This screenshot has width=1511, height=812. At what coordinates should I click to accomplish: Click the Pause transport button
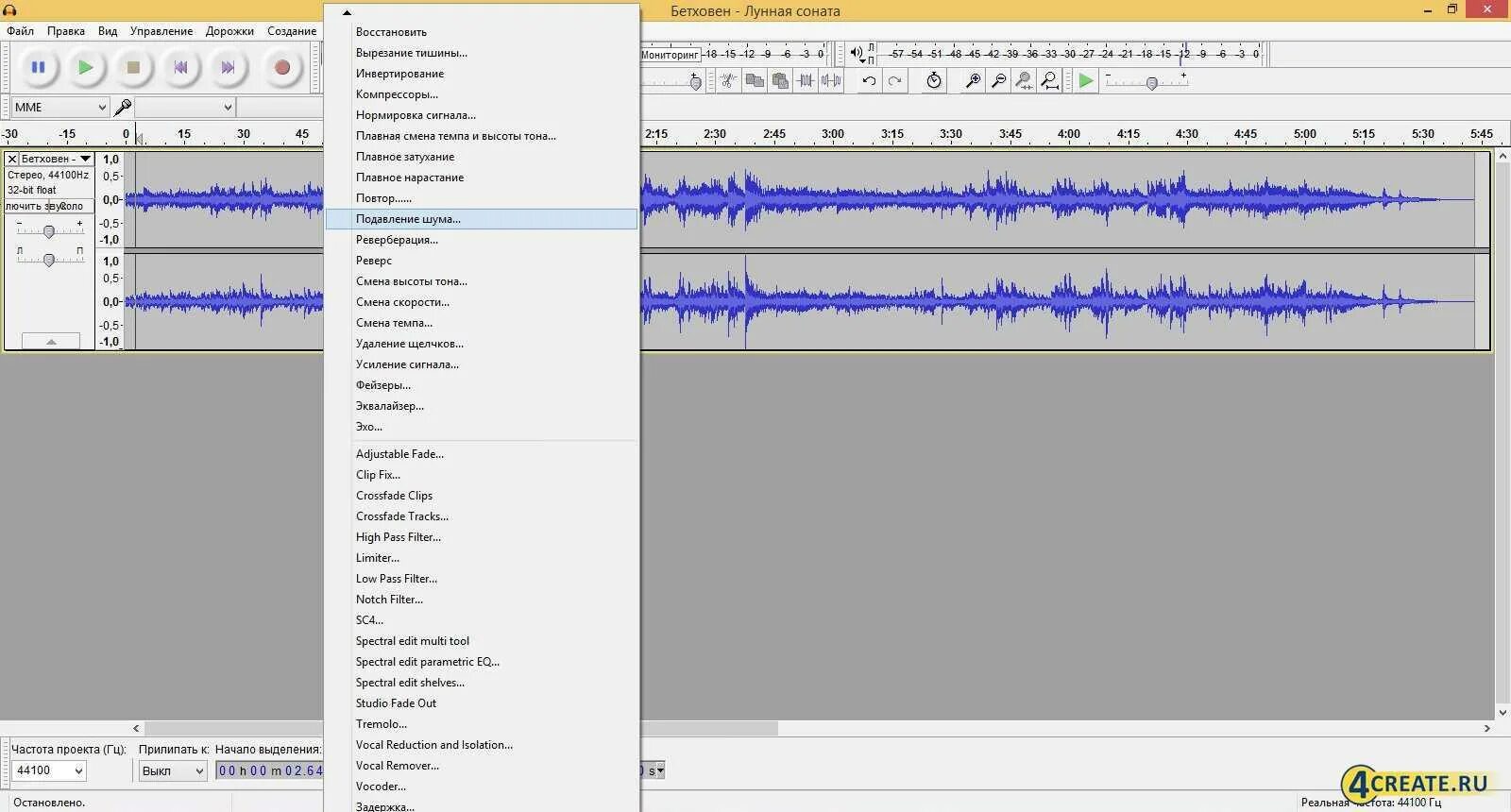(x=39, y=67)
